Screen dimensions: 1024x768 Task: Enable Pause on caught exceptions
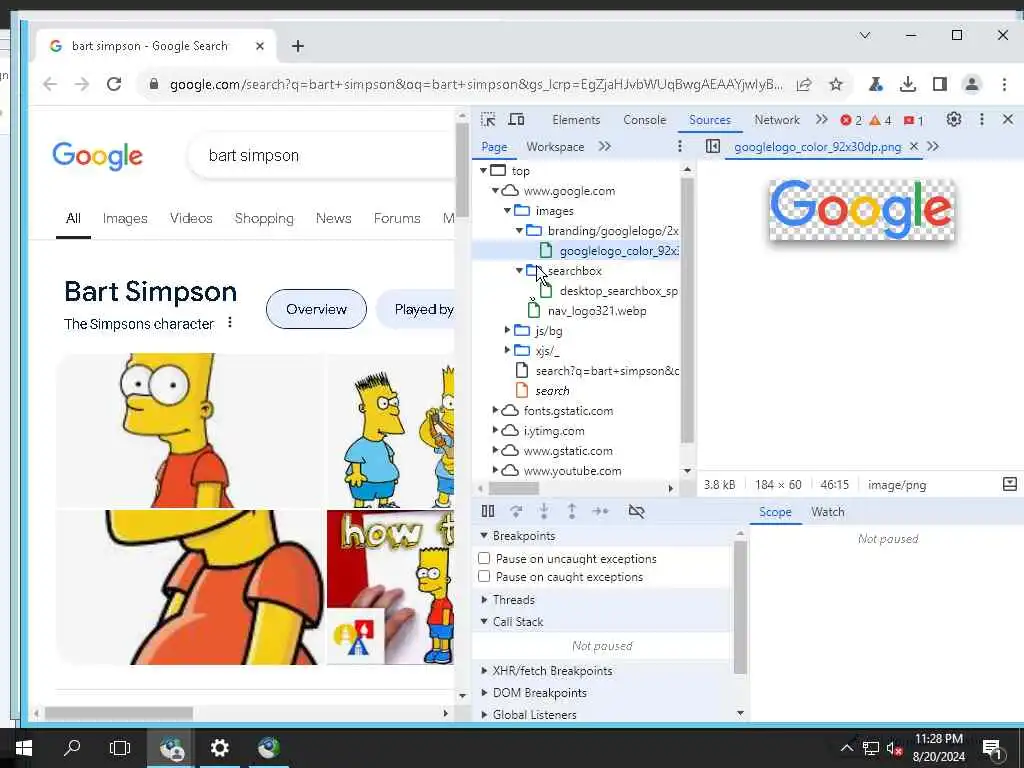[484, 576]
